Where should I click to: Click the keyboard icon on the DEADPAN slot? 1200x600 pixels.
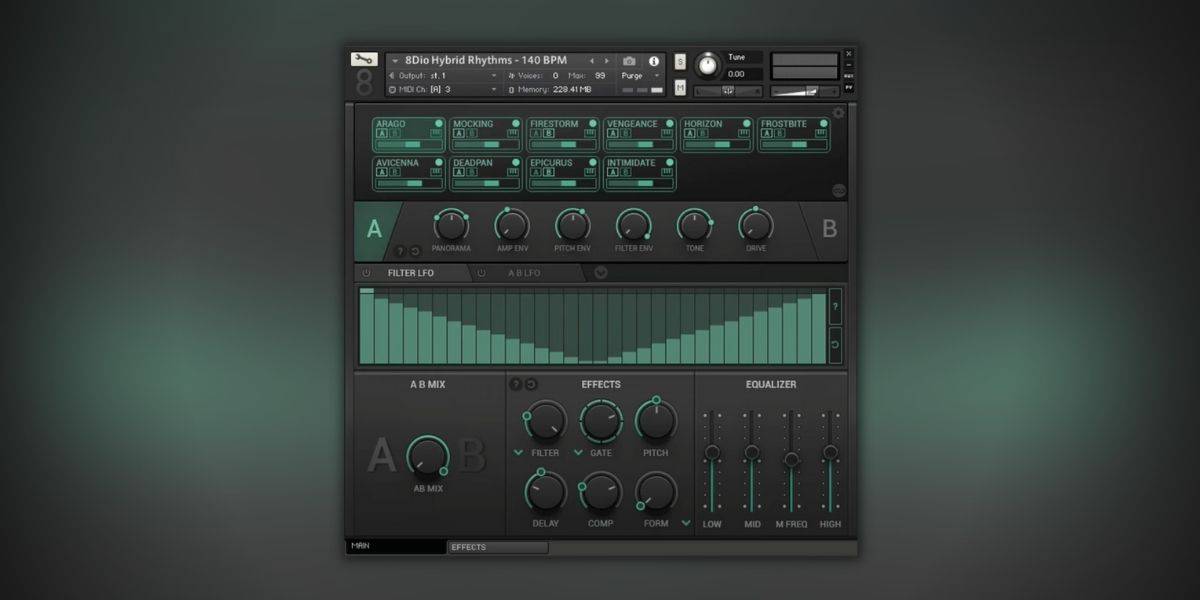pyautogui.click(x=513, y=172)
